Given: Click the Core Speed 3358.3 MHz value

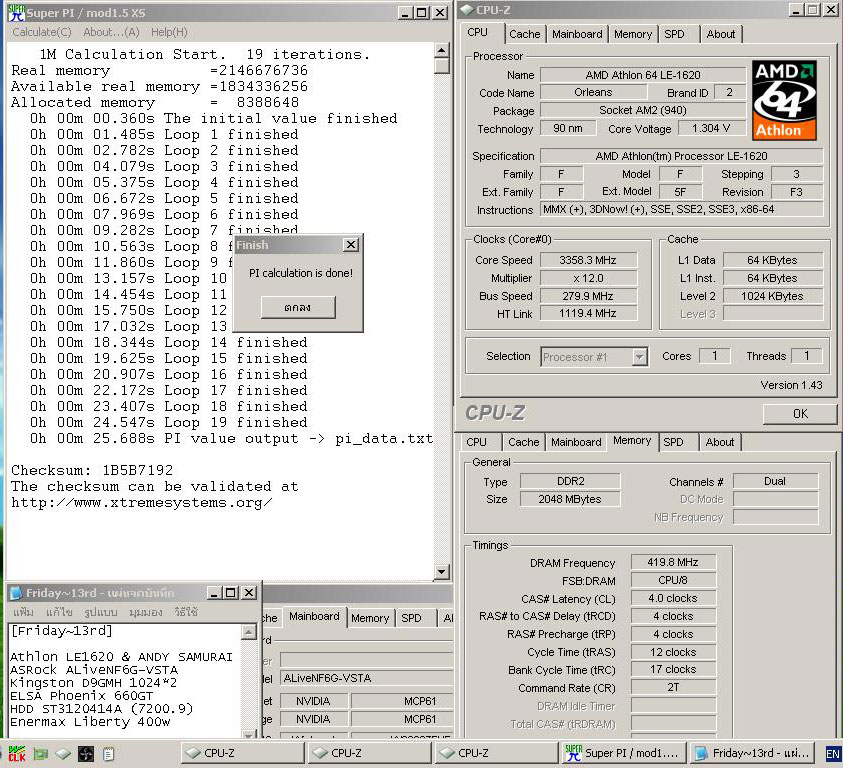Looking at the screenshot, I should pos(588,260).
